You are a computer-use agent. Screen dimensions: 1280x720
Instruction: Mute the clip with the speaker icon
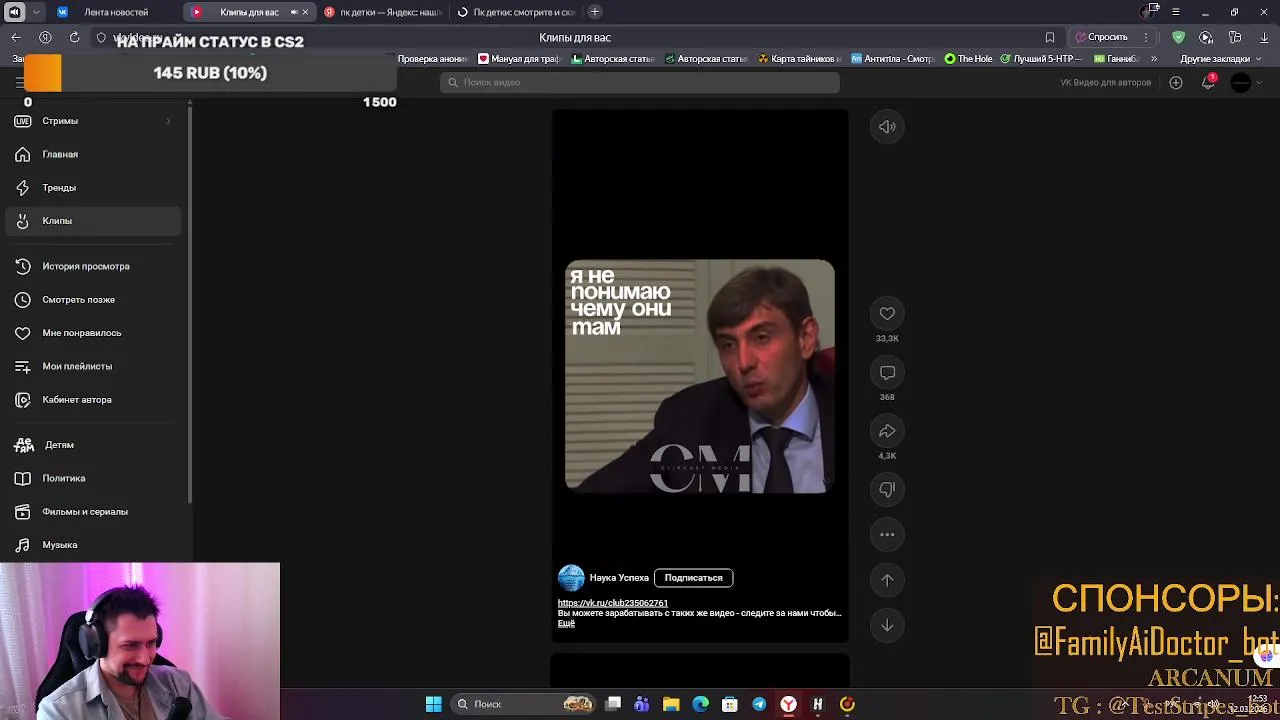tap(887, 127)
